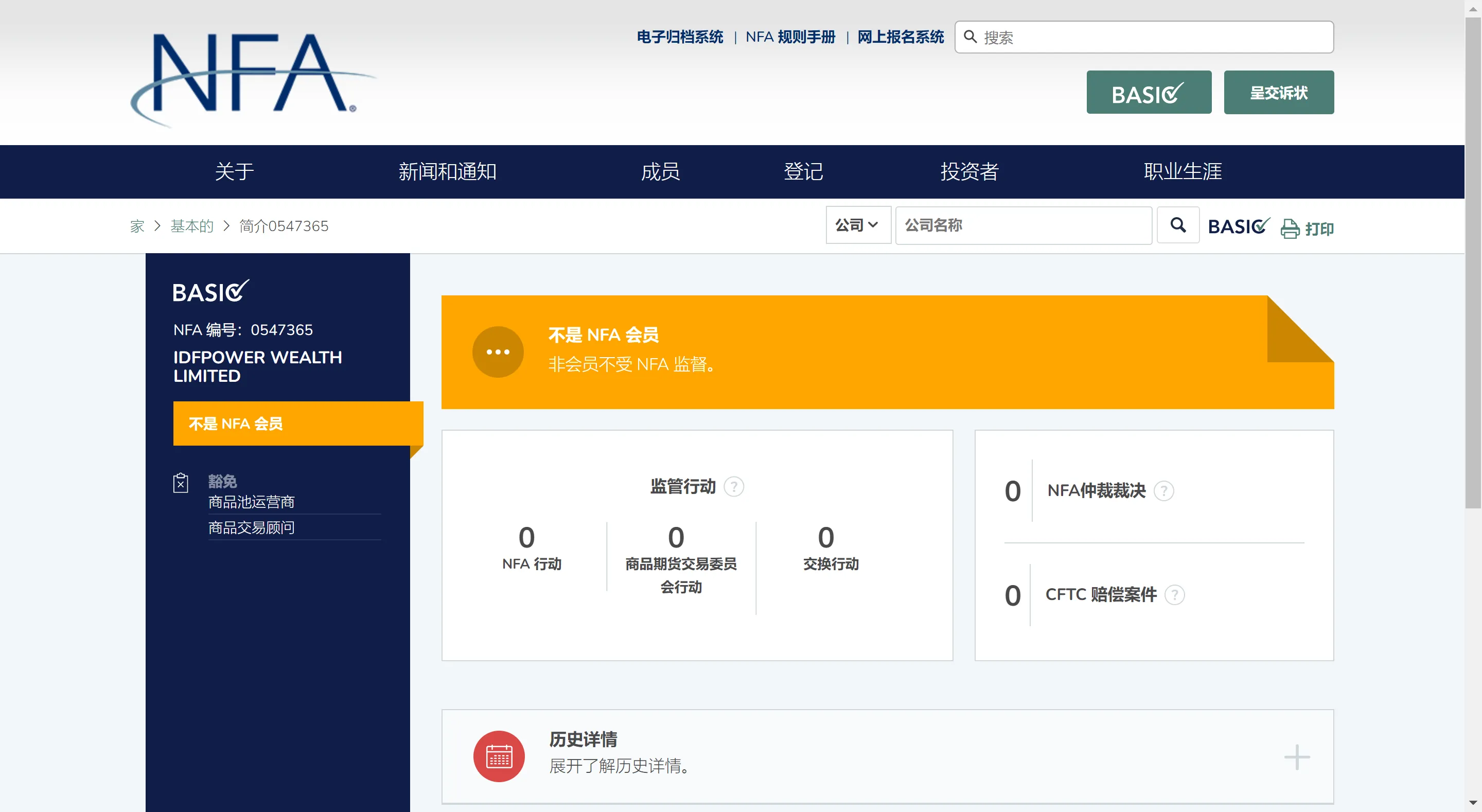
Task: Click the company name IDFPOWER WEALTH LIMITED
Action: click(258, 366)
